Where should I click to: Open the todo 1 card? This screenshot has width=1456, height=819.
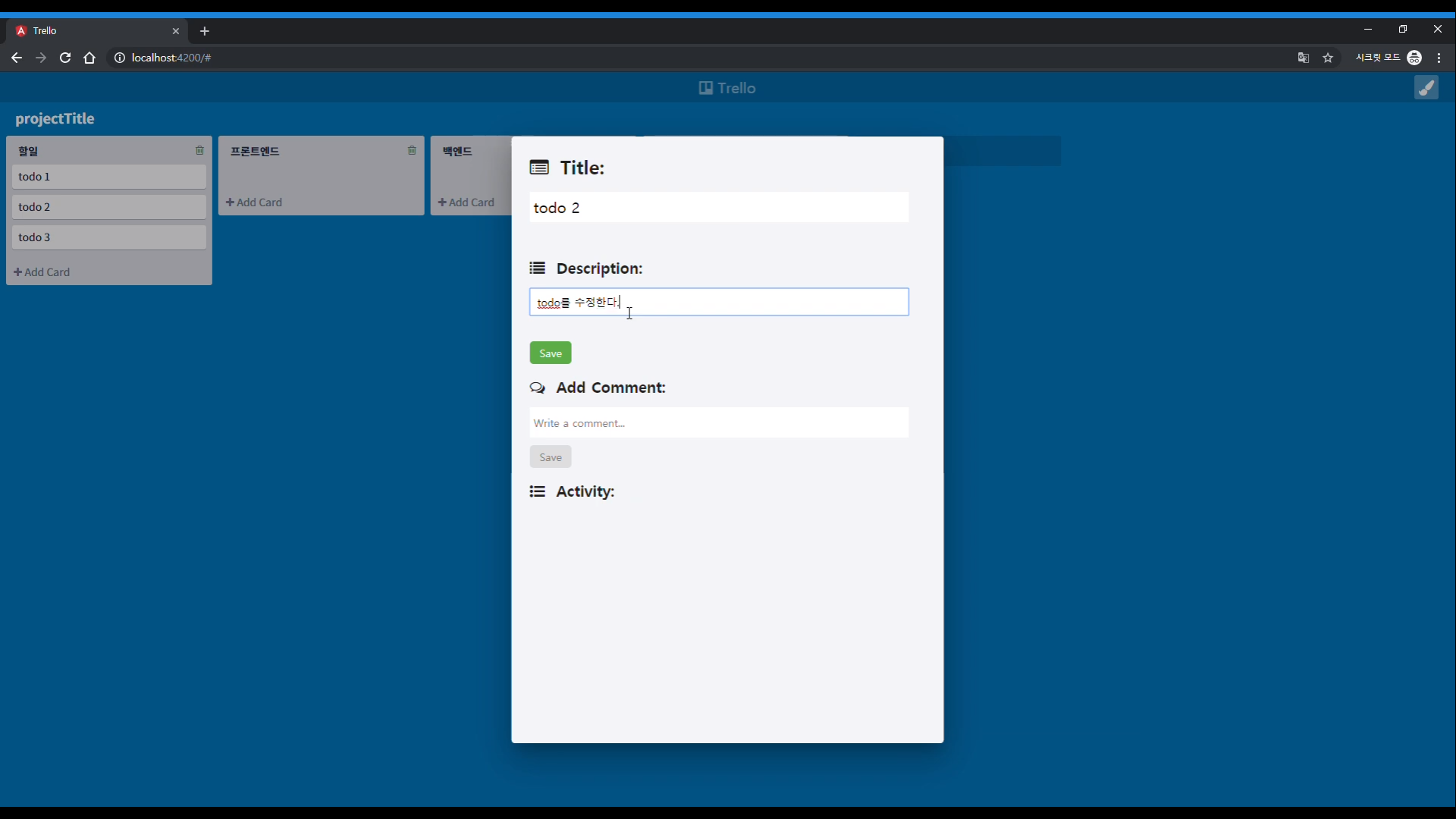point(108,177)
